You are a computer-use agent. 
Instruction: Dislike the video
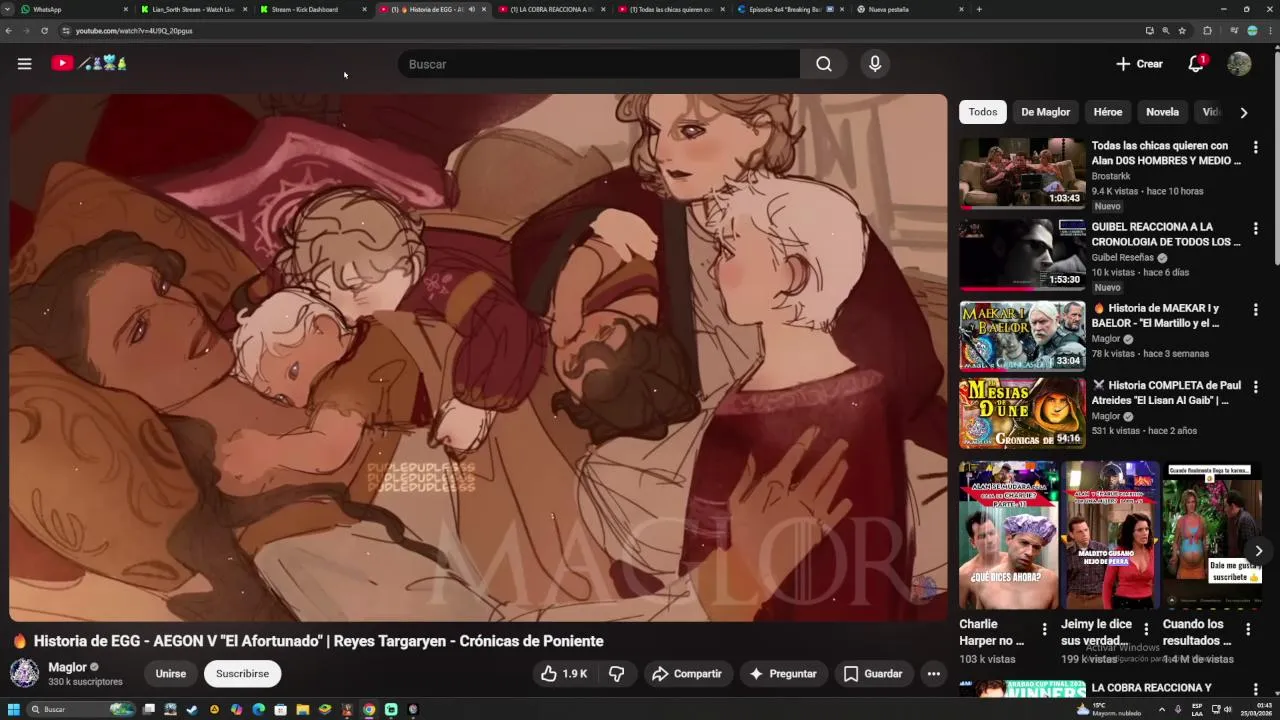(616, 674)
